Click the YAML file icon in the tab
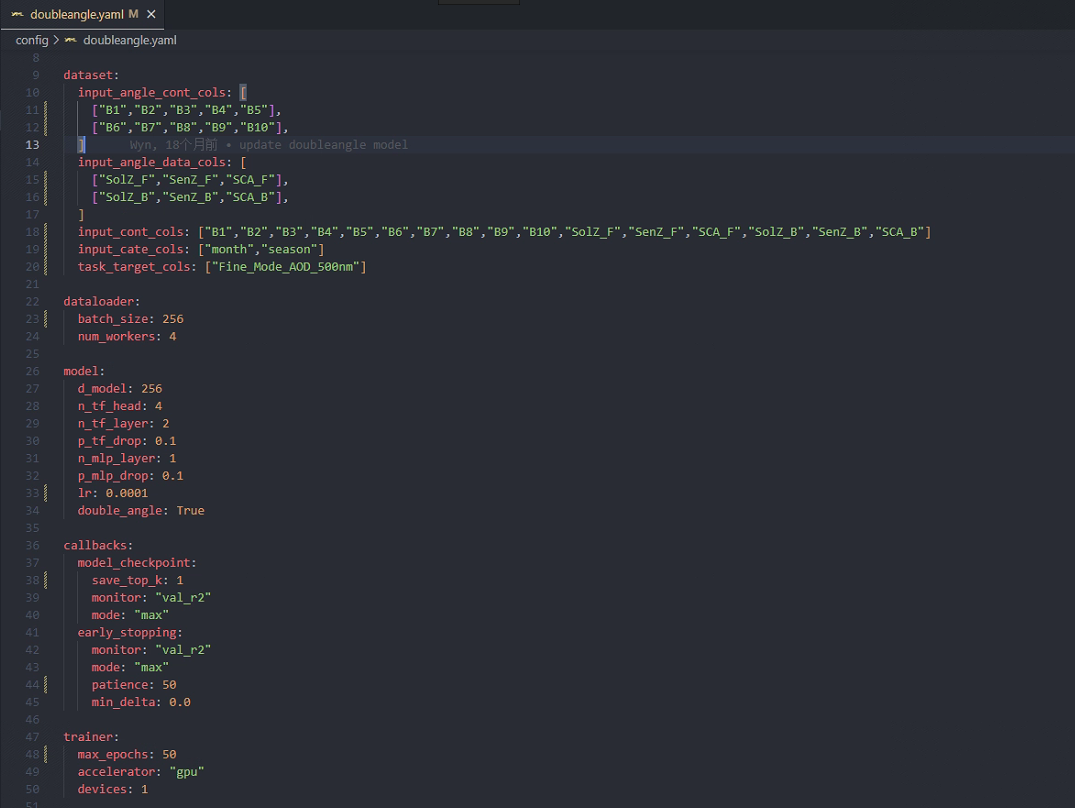 (17, 14)
